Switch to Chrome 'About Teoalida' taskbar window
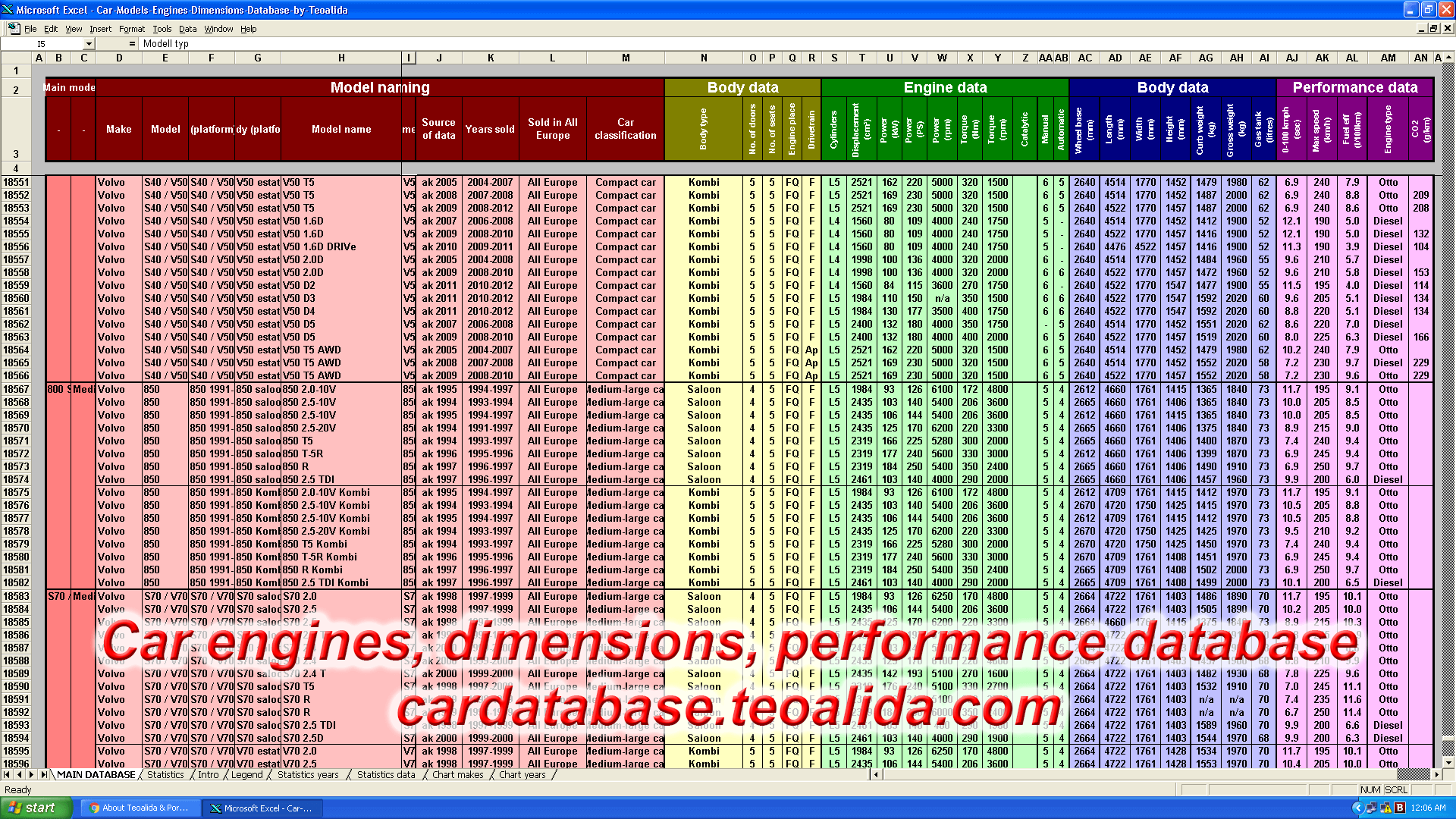The height and width of the screenshot is (819, 1456). pyautogui.click(x=140, y=808)
